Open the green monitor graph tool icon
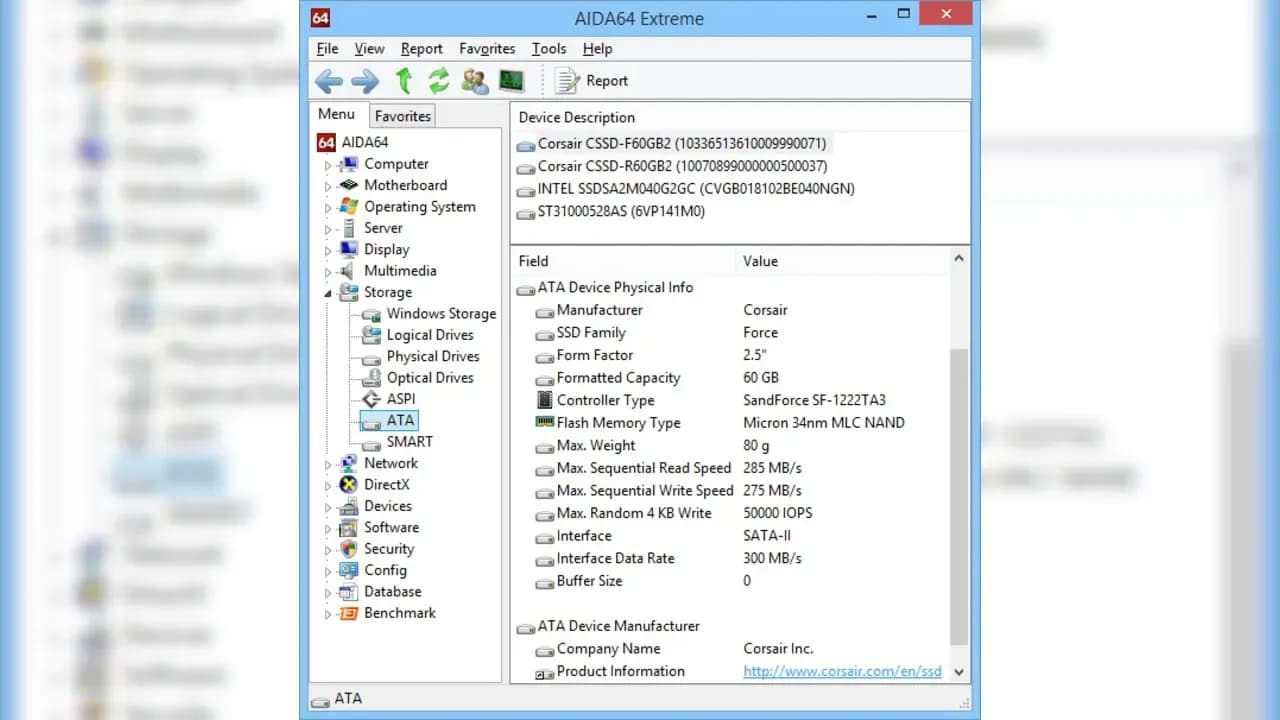Screen dimensions: 1280x720 click(x=511, y=81)
